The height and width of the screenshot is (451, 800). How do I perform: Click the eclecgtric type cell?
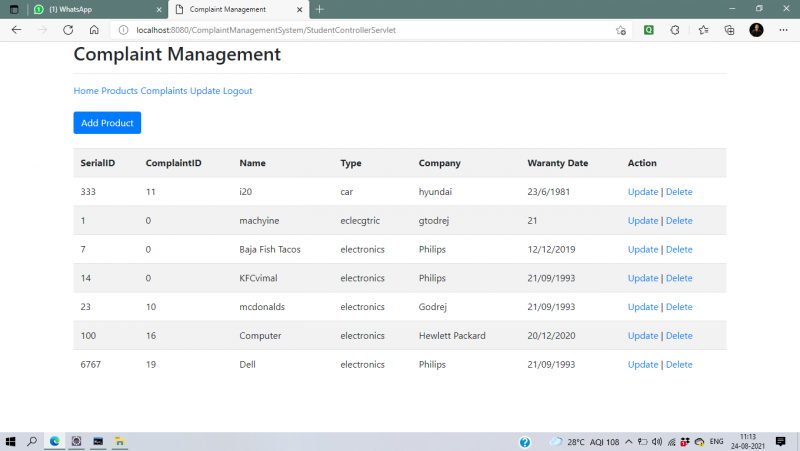click(360, 220)
